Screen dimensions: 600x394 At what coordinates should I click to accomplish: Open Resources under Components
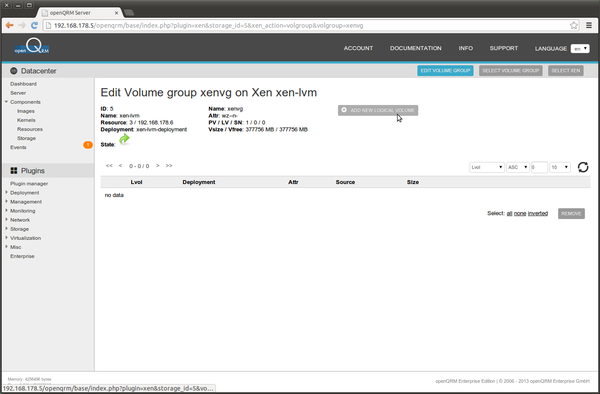[30, 129]
